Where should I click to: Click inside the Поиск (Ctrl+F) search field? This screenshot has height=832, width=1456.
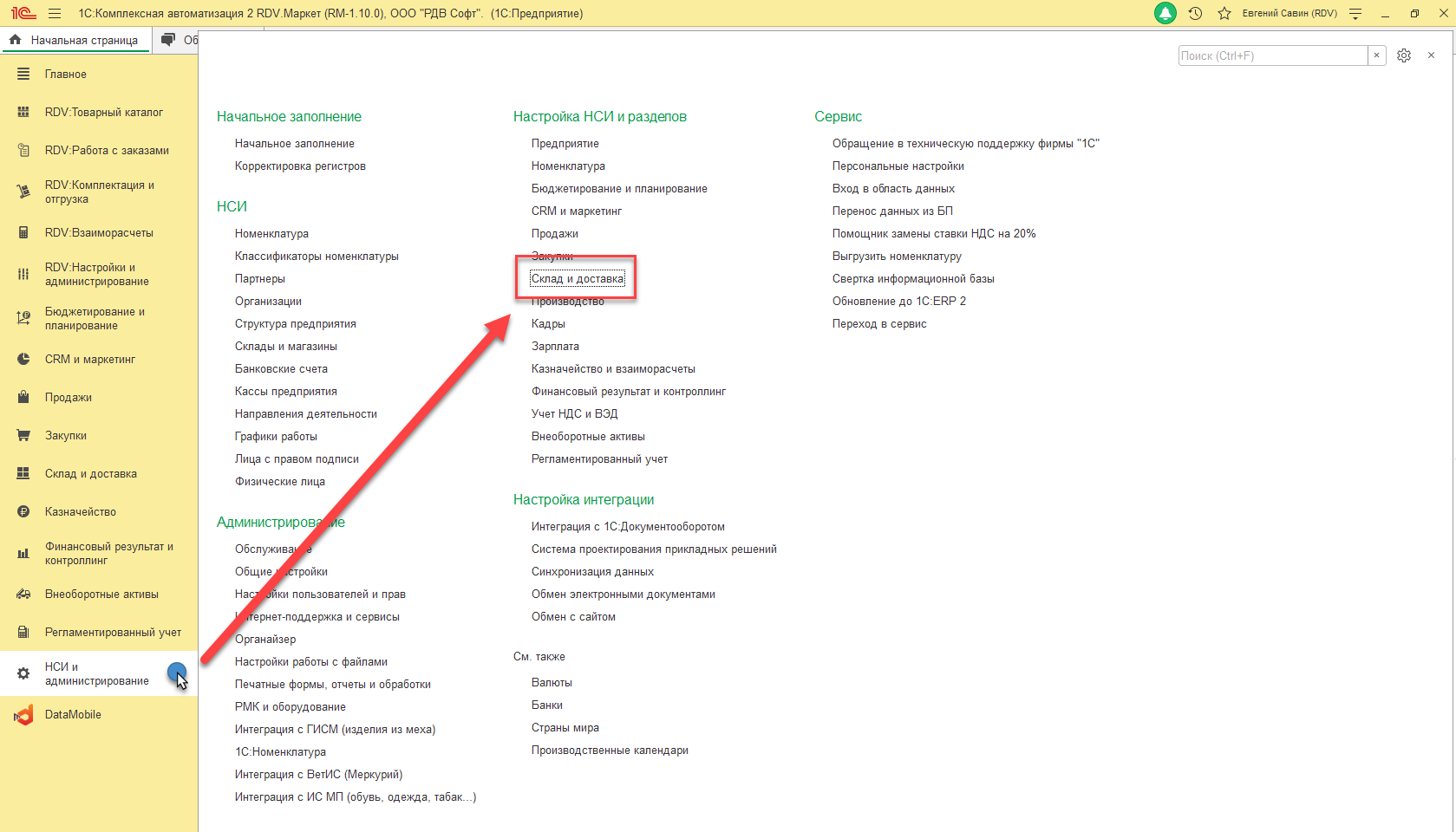point(1272,55)
